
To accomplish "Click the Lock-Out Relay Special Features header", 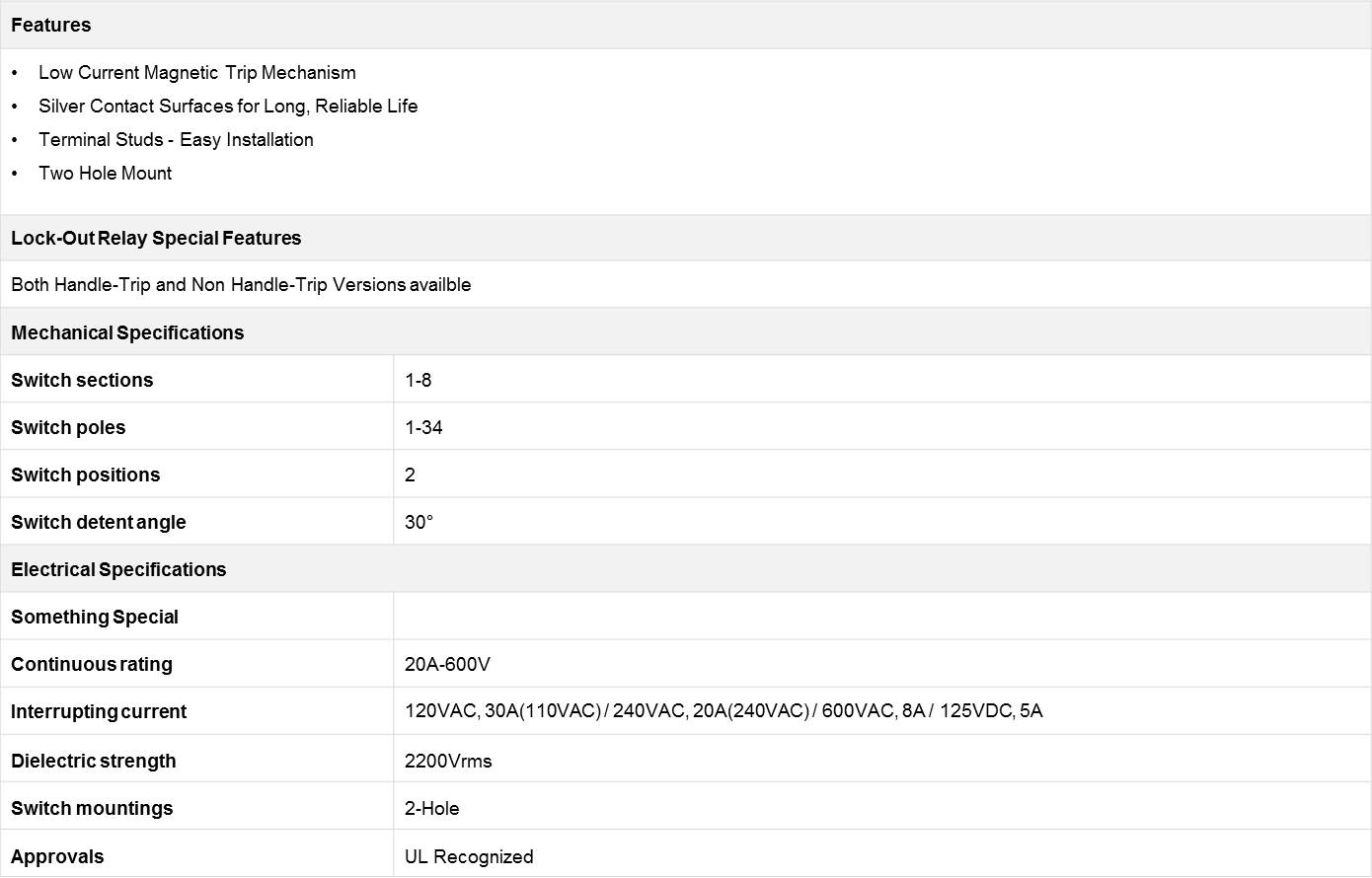I will 156,239.
